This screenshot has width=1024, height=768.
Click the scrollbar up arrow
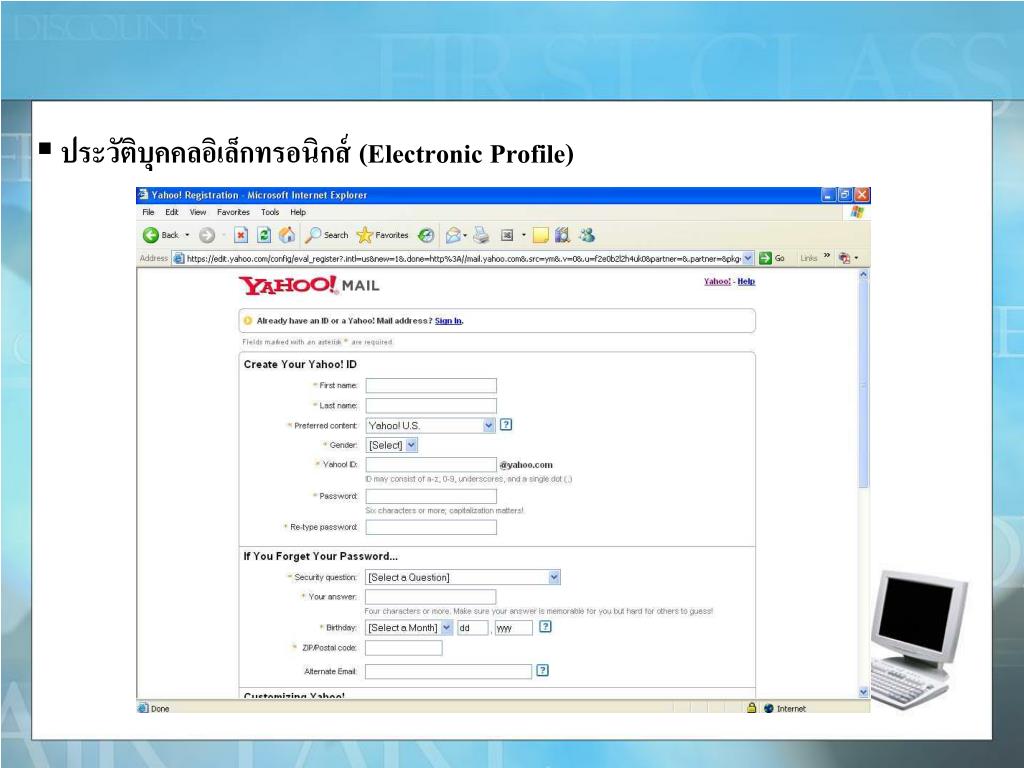click(863, 275)
